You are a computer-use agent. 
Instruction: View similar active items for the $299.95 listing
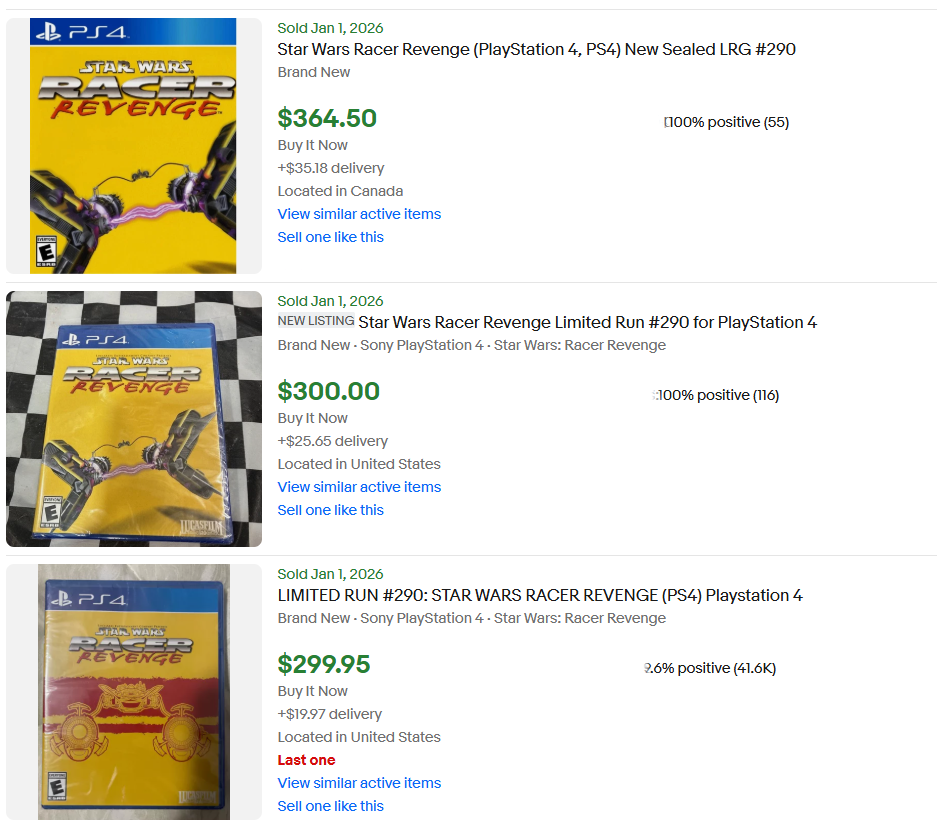(x=359, y=783)
